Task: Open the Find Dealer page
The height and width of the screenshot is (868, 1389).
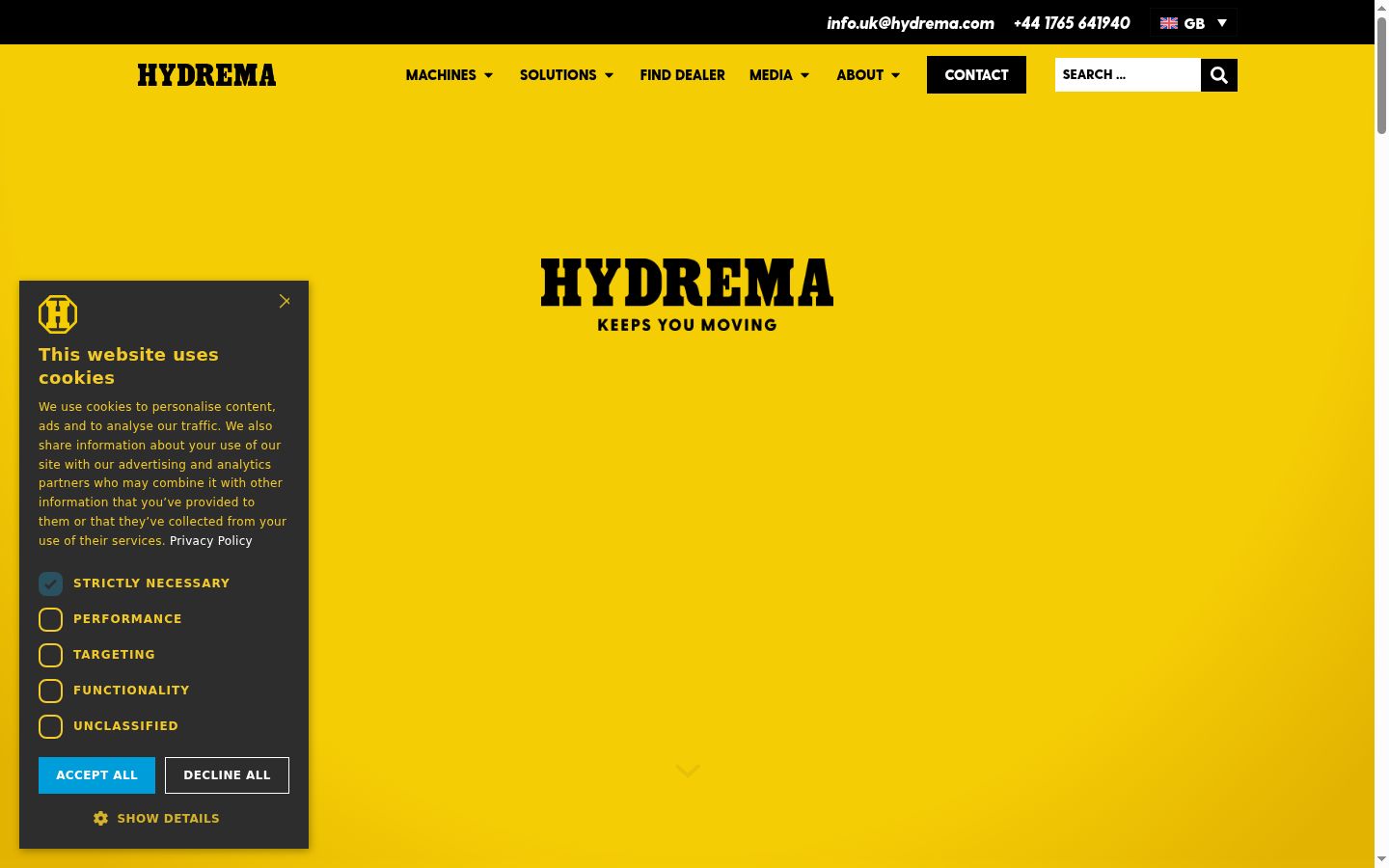Action: pos(682,75)
